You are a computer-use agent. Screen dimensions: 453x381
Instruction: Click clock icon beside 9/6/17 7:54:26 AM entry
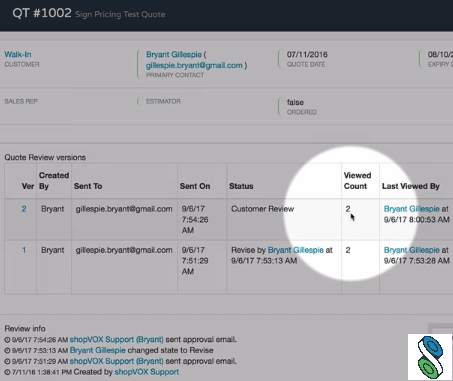[7, 340]
